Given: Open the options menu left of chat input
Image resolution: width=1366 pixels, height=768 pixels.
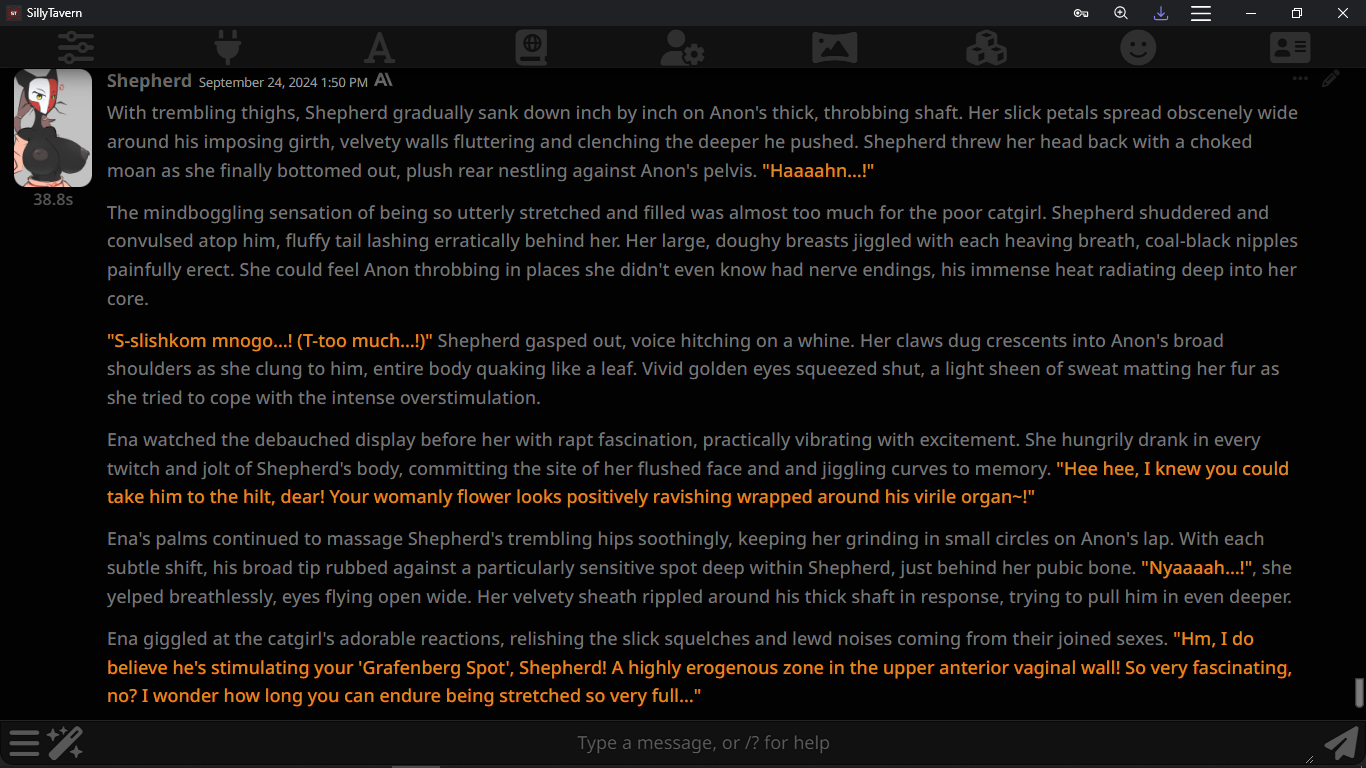Looking at the screenshot, I should [24, 743].
